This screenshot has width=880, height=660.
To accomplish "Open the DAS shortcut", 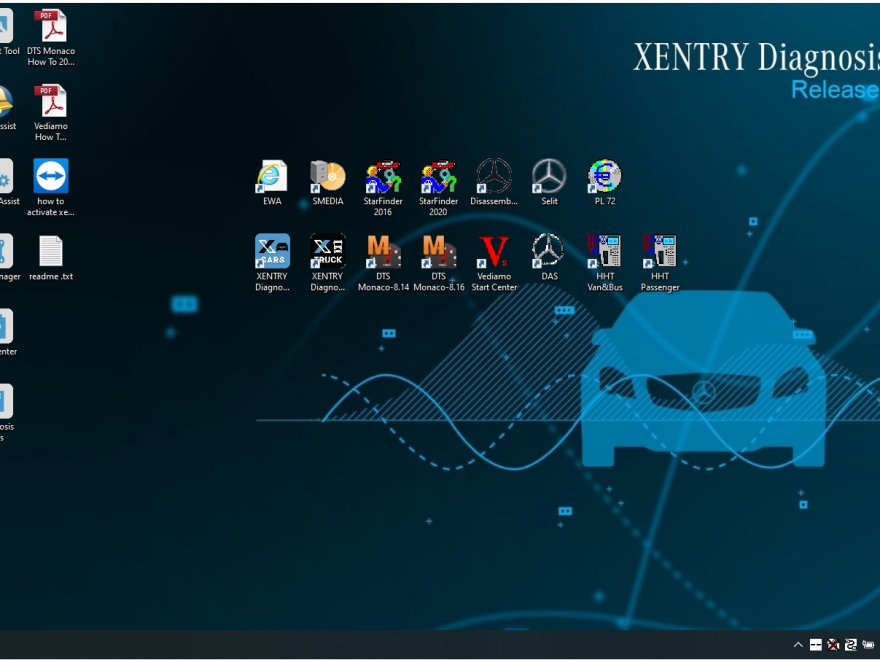I will pyautogui.click(x=549, y=258).
